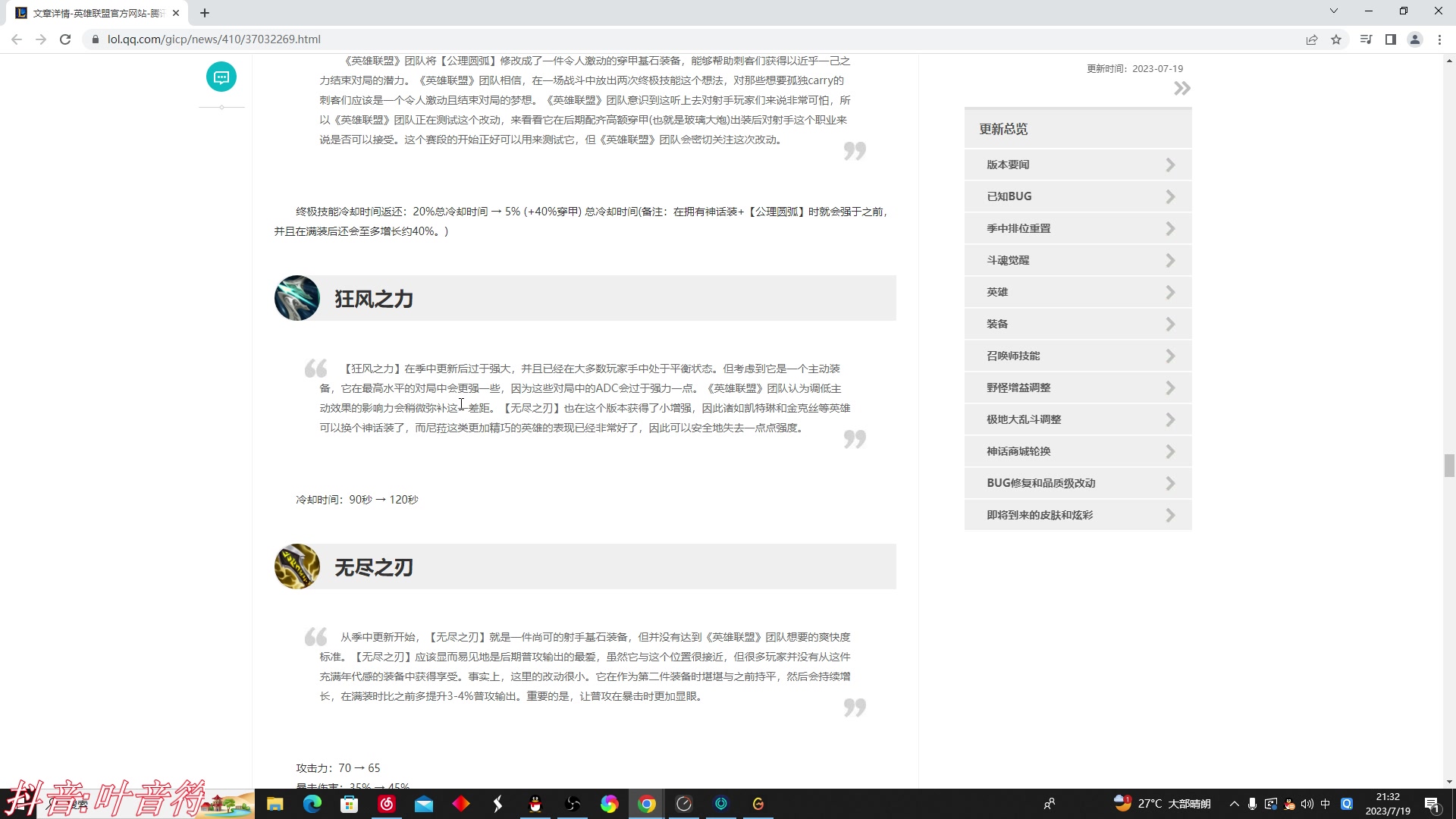Viewport: 1456px width, 819px height.
Task: Open the red diamond taskbar app
Action: pos(460,804)
